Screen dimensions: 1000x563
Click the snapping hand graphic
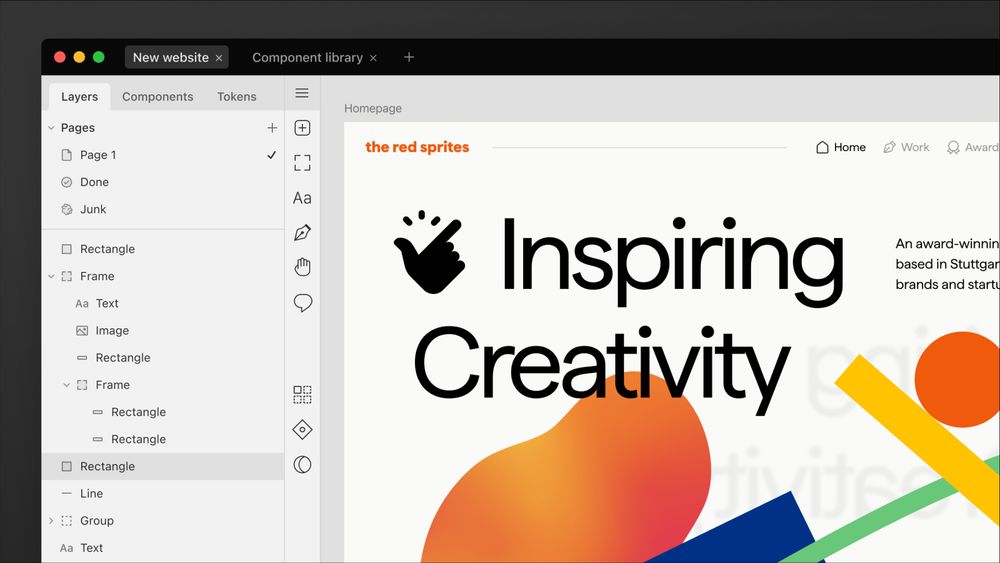pos(430,252)
